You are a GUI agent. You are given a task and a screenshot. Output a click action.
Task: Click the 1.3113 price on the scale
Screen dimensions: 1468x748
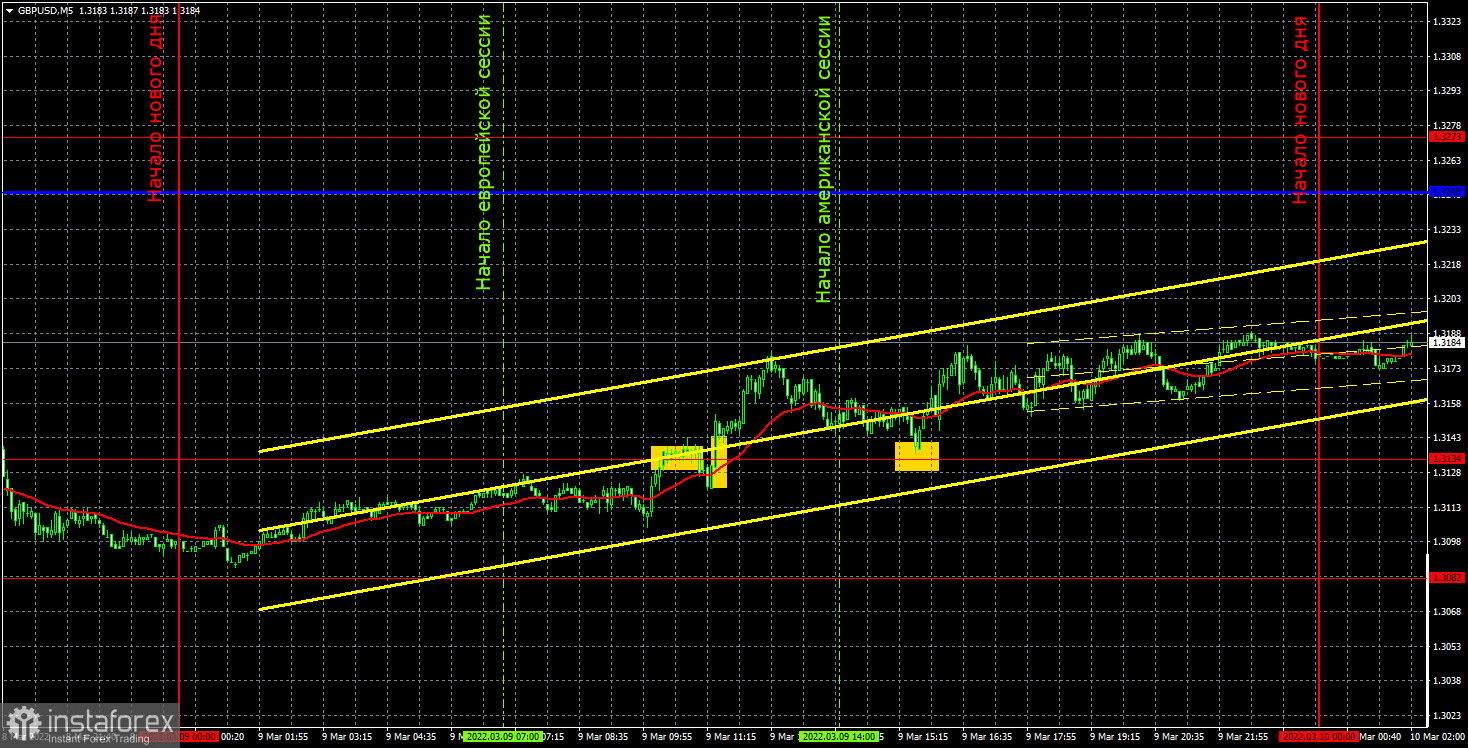(x=1447, y=507)
